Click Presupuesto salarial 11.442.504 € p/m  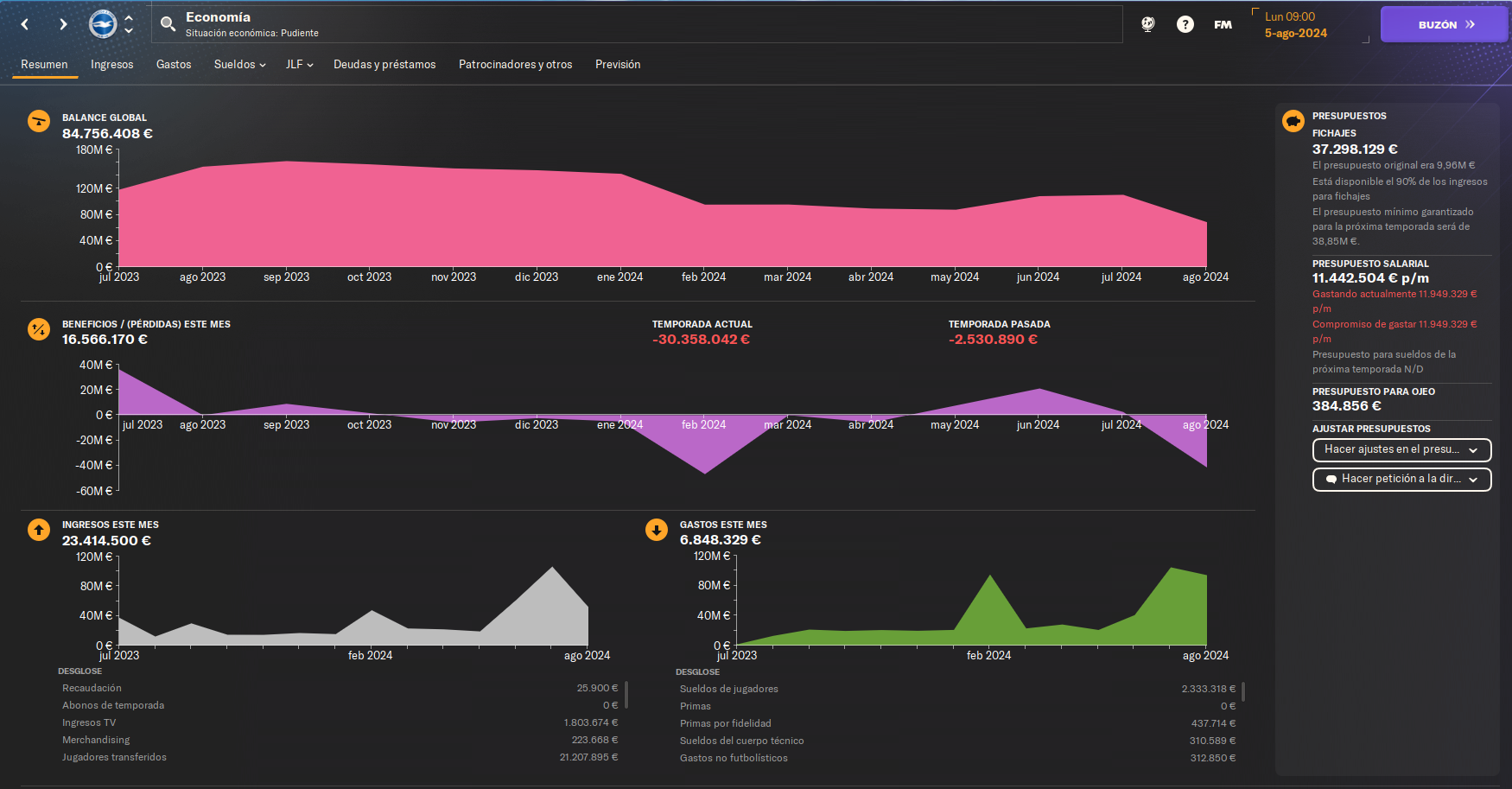pyautogui.click(x=1370, y=278)
